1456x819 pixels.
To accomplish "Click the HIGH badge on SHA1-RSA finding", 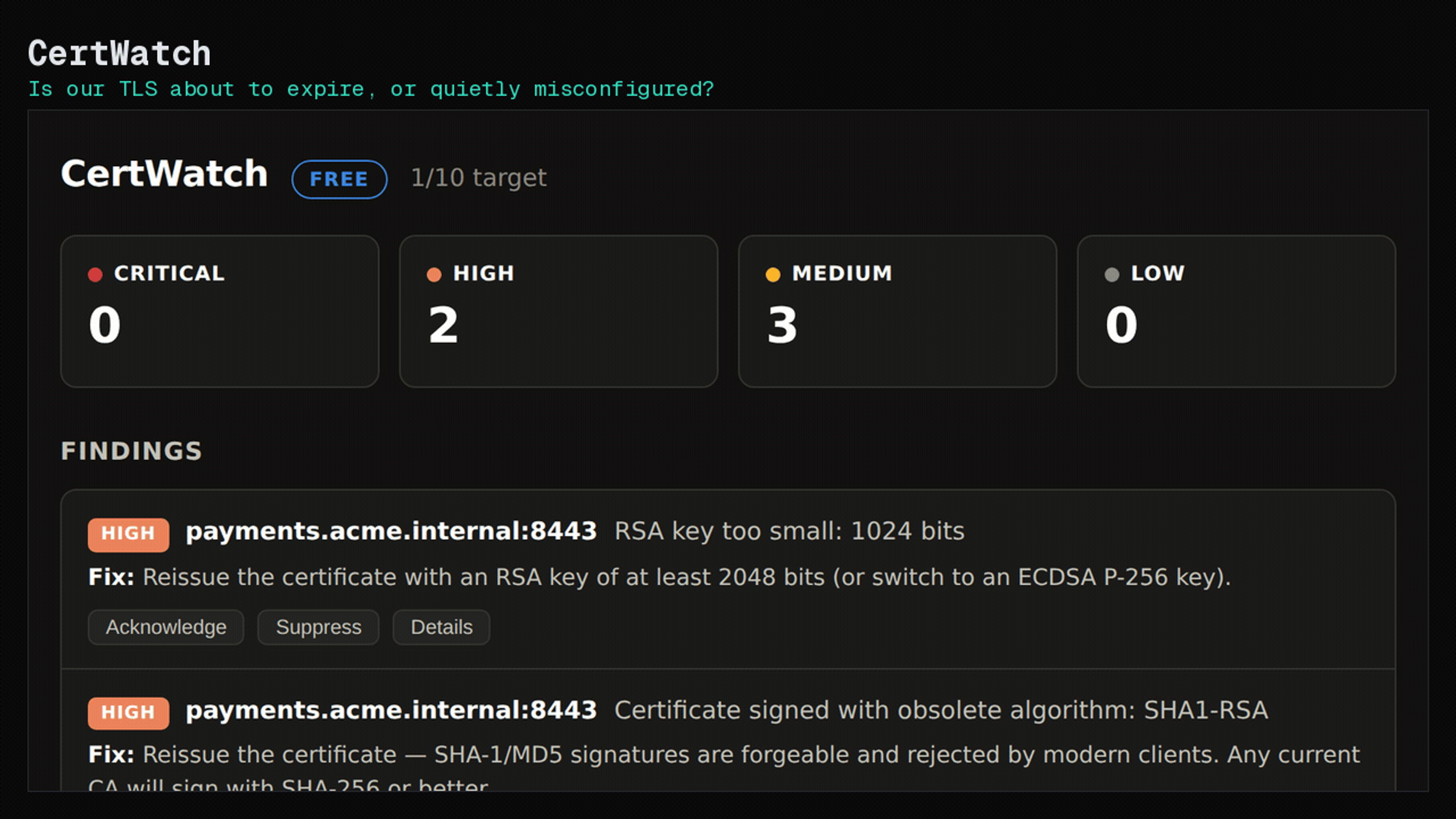I will pyautogui.click(x=129, y=713).
